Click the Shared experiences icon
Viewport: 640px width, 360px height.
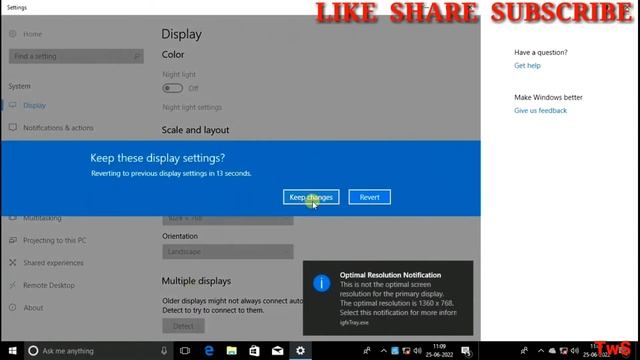tap(13, 263)
